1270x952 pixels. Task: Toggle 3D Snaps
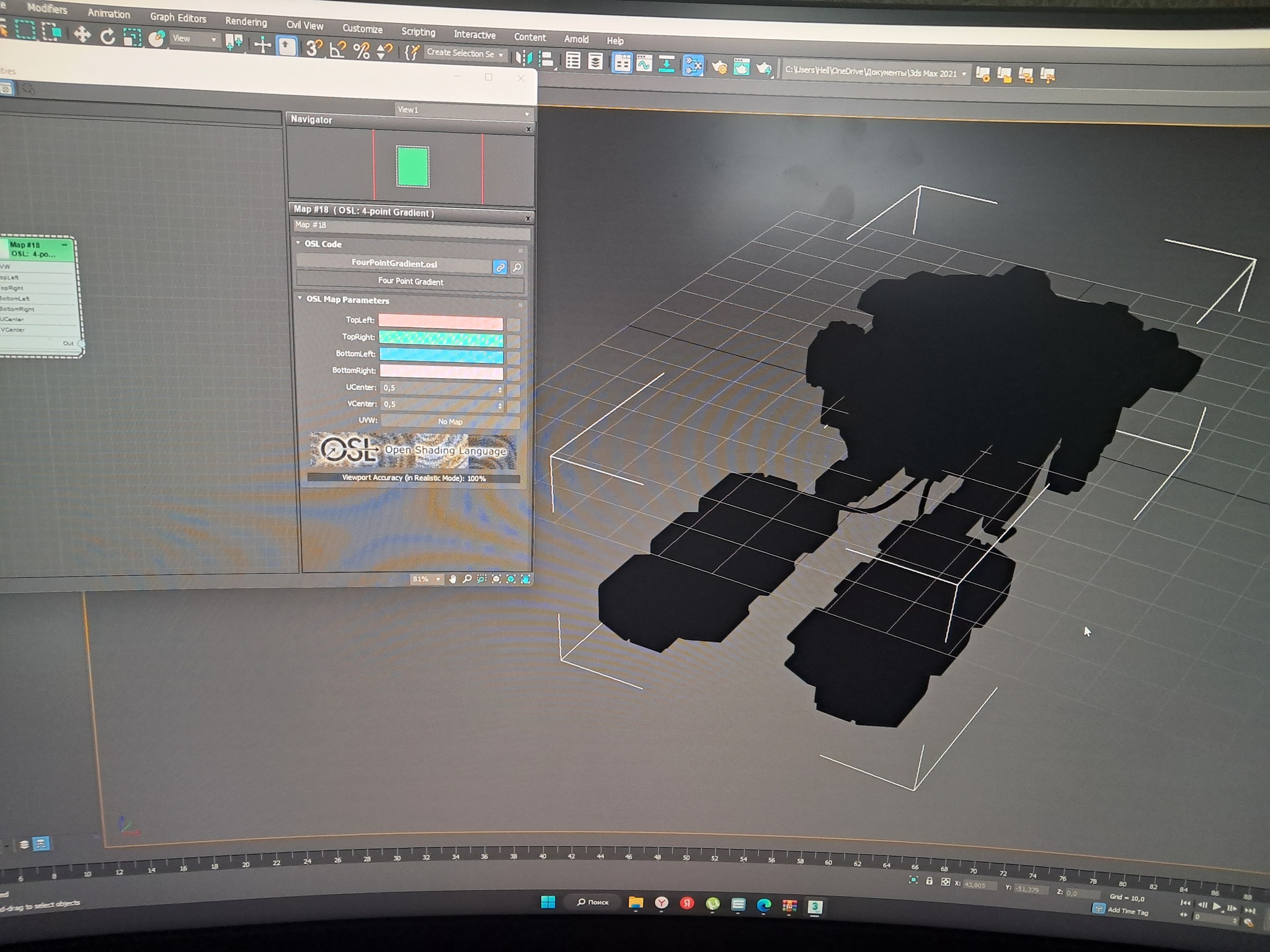(x=314, y=48)
